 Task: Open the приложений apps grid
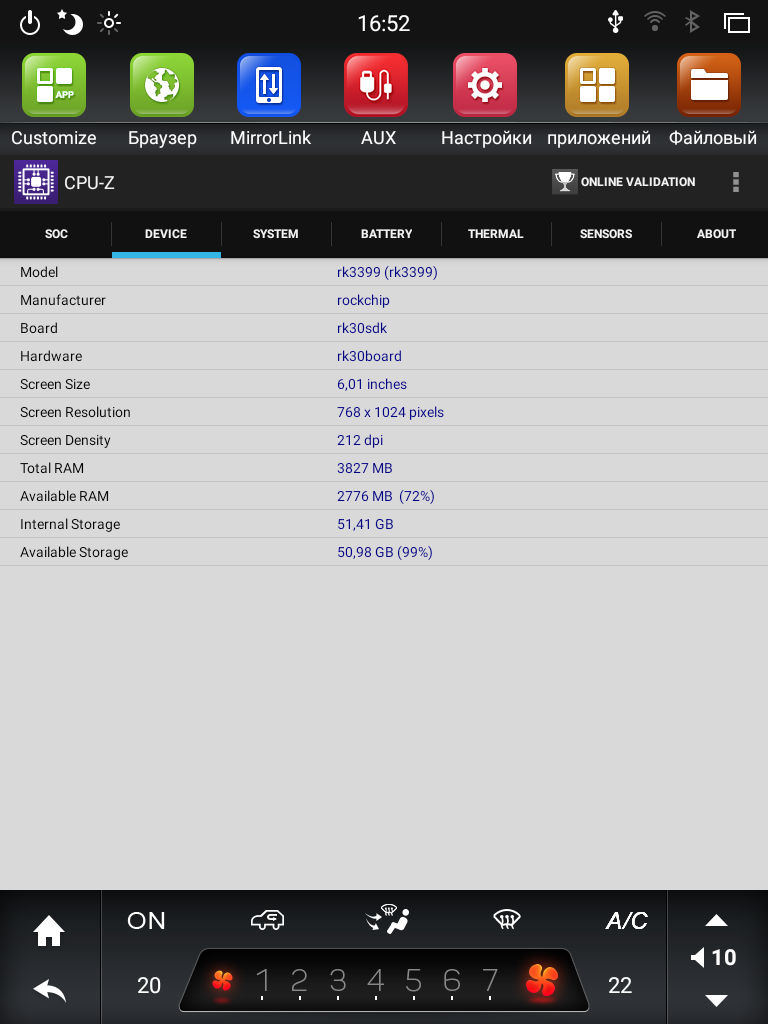(597, 85)
